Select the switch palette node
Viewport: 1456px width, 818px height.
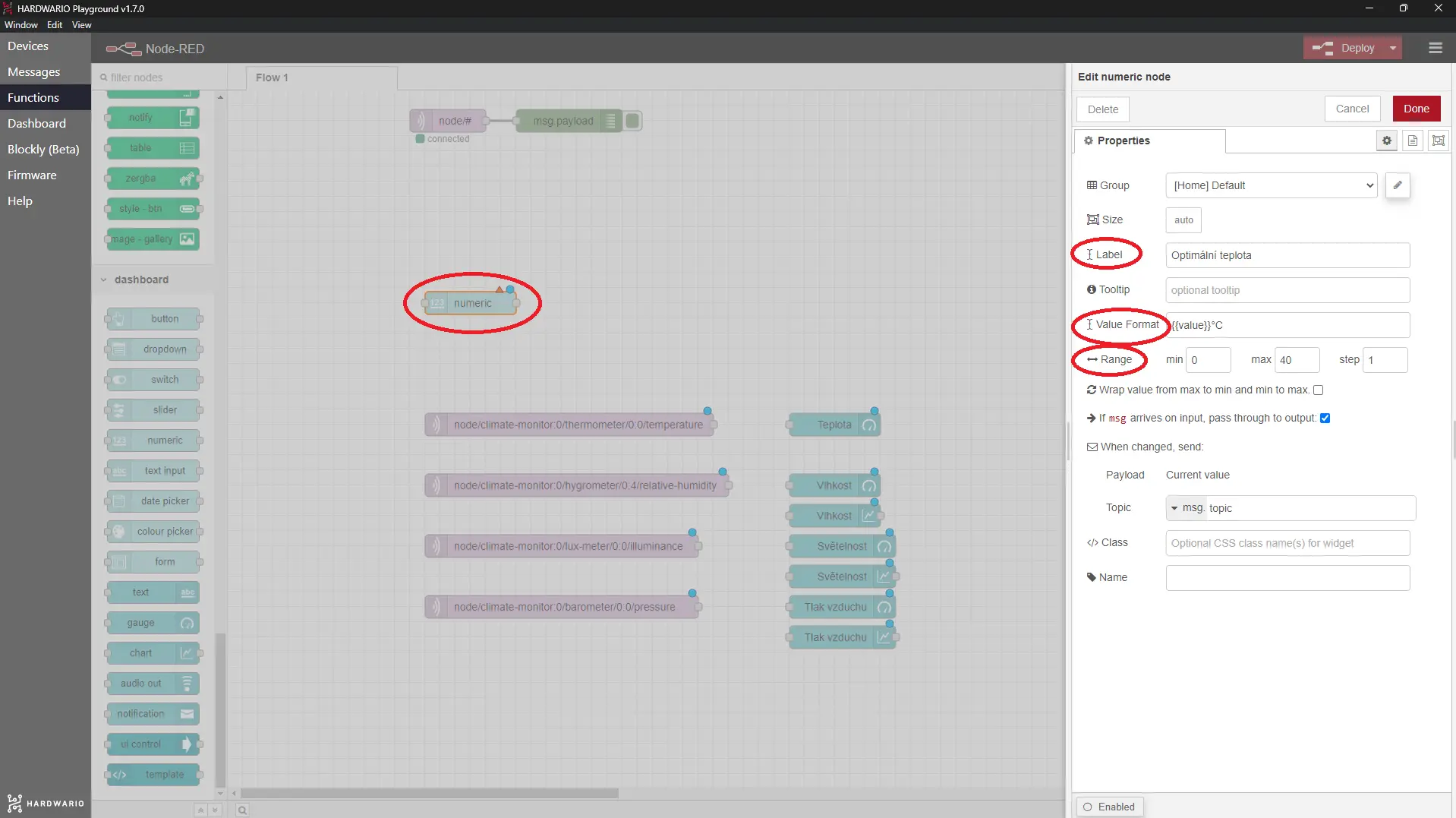154,380
